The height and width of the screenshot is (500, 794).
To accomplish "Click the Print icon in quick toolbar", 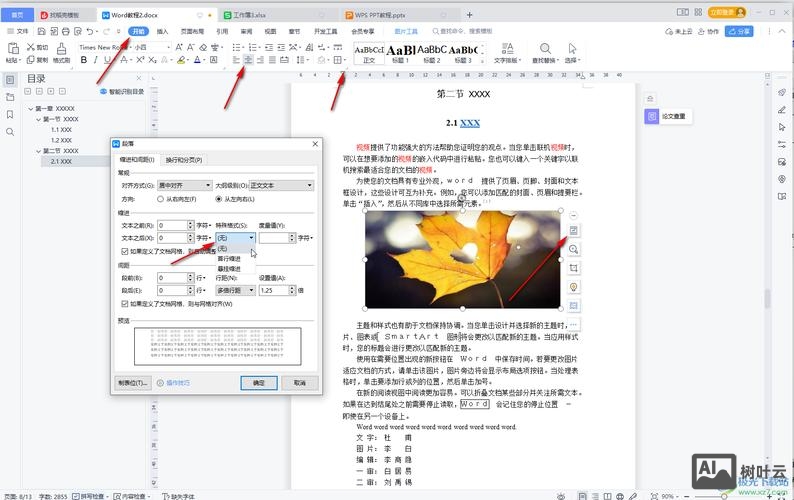I will [65, 31].
